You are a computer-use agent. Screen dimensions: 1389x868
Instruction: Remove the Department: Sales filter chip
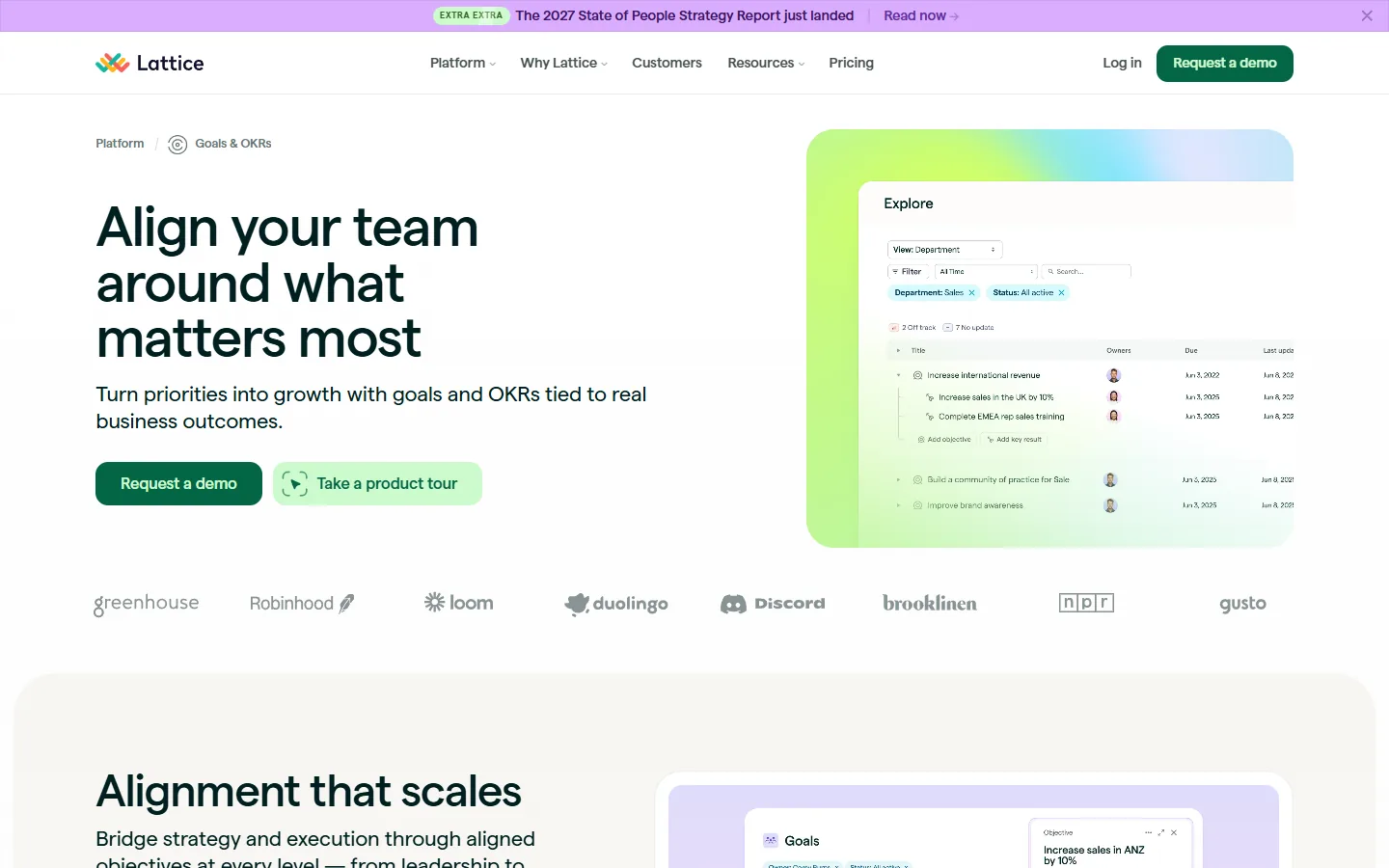tap(971, 293)
